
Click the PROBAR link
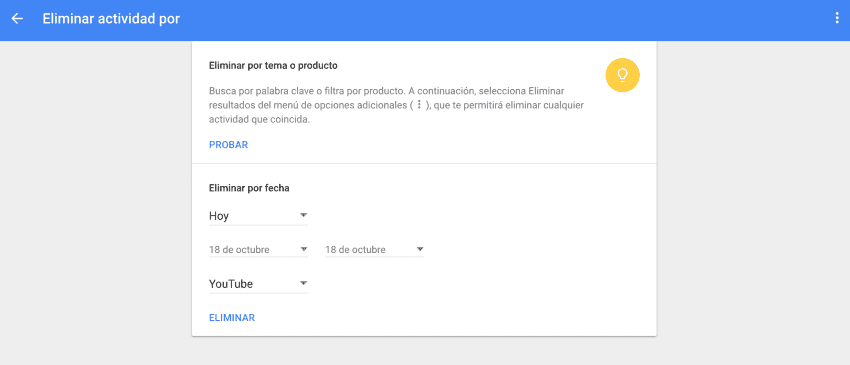click(x=228, y=145)
